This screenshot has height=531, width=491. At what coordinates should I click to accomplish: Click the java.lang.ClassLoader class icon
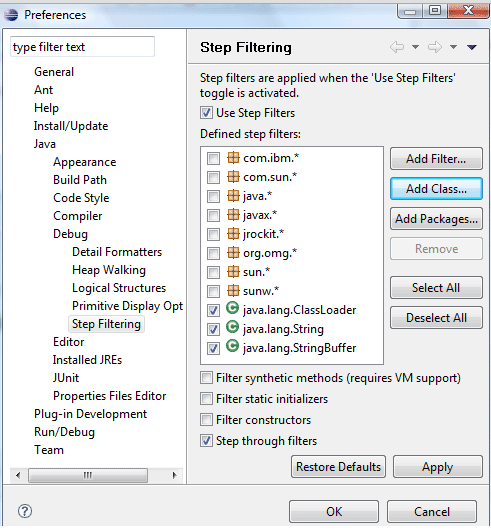[x=232, y=309]
